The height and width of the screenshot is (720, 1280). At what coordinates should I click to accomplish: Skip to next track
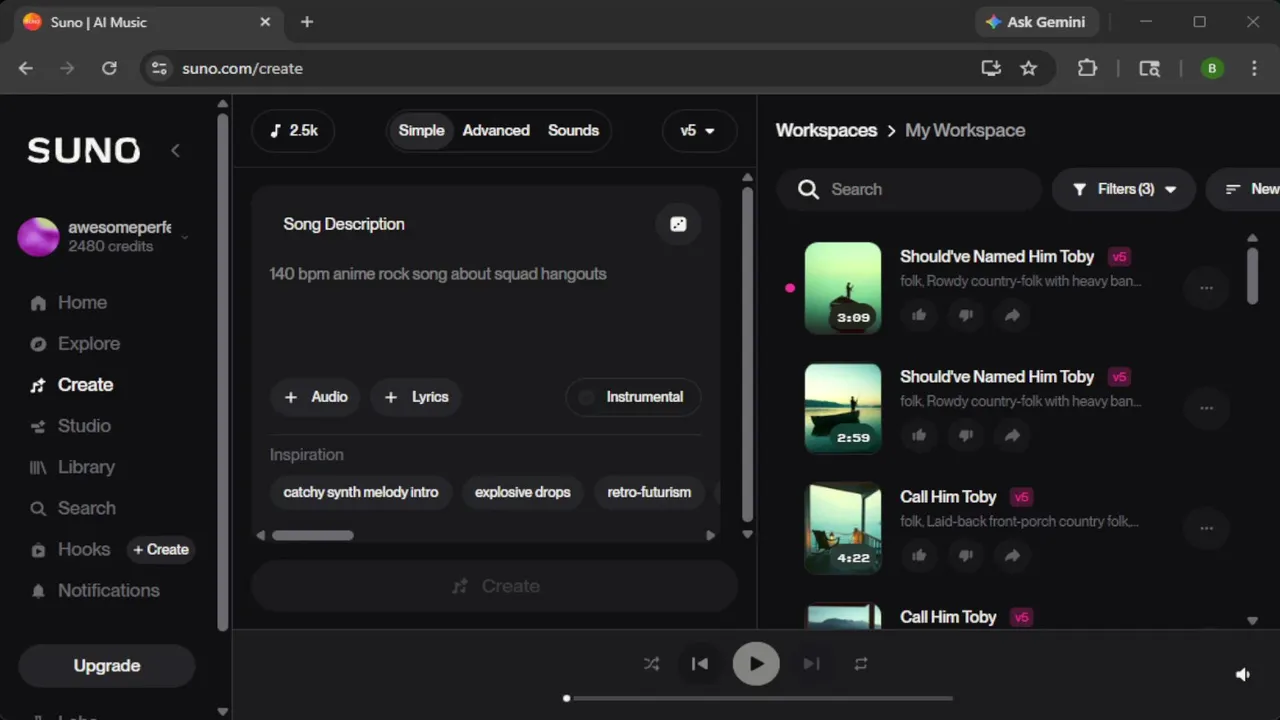(811, 663)
